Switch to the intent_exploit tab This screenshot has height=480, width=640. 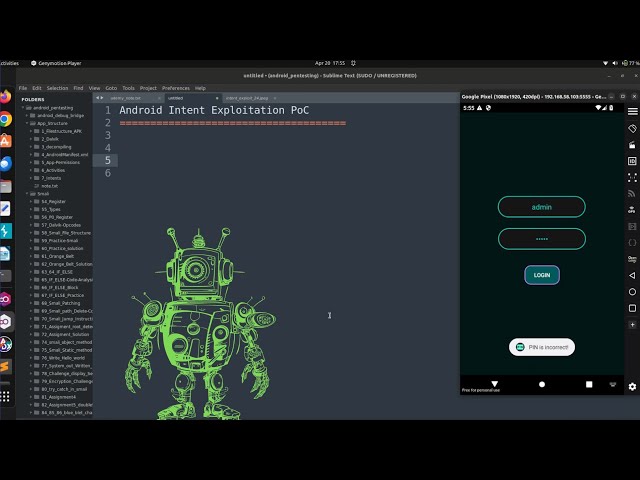[x=247, y=98]
